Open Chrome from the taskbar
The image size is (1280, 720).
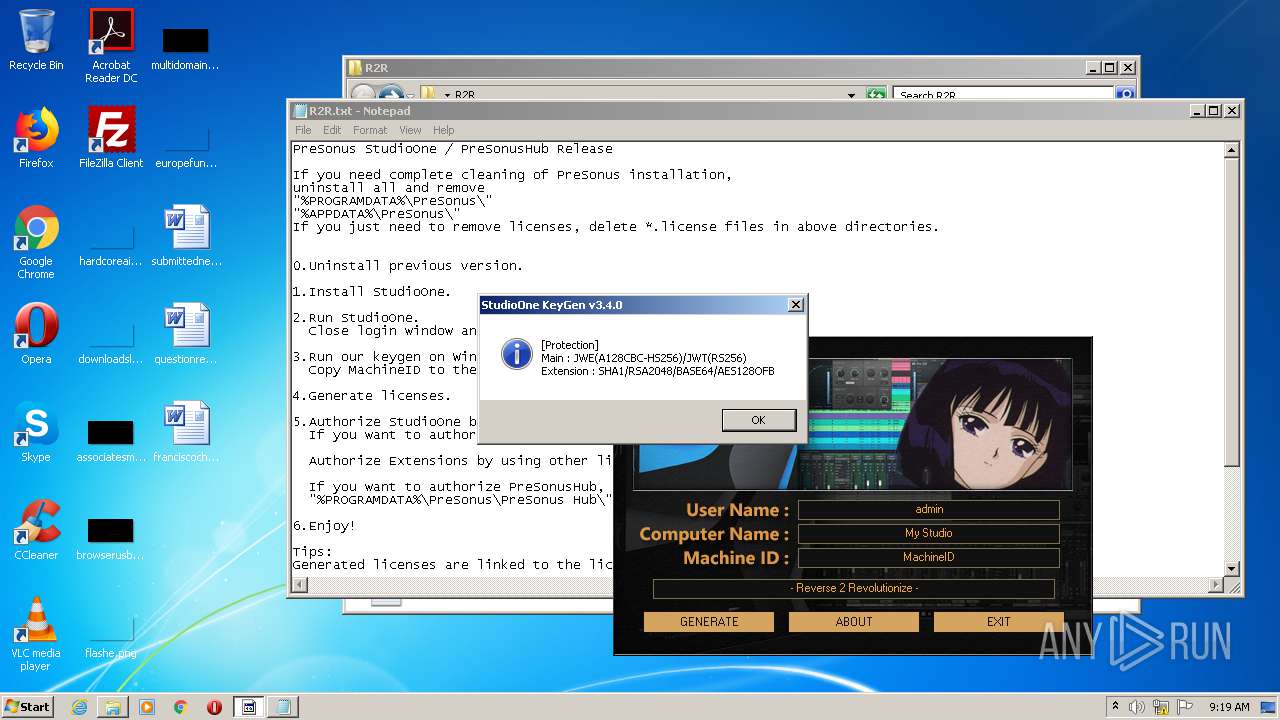tap(181, 707)
